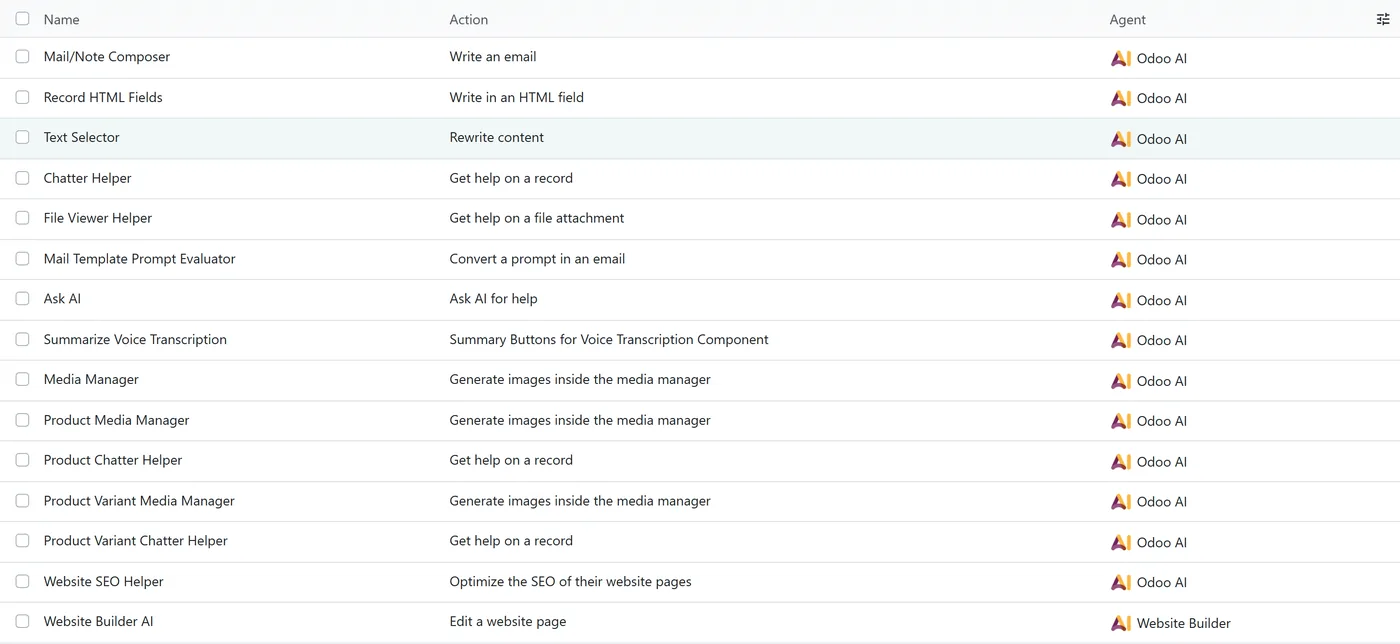
Task: Tick the Media Manager row checkbox
Action: 22,379
